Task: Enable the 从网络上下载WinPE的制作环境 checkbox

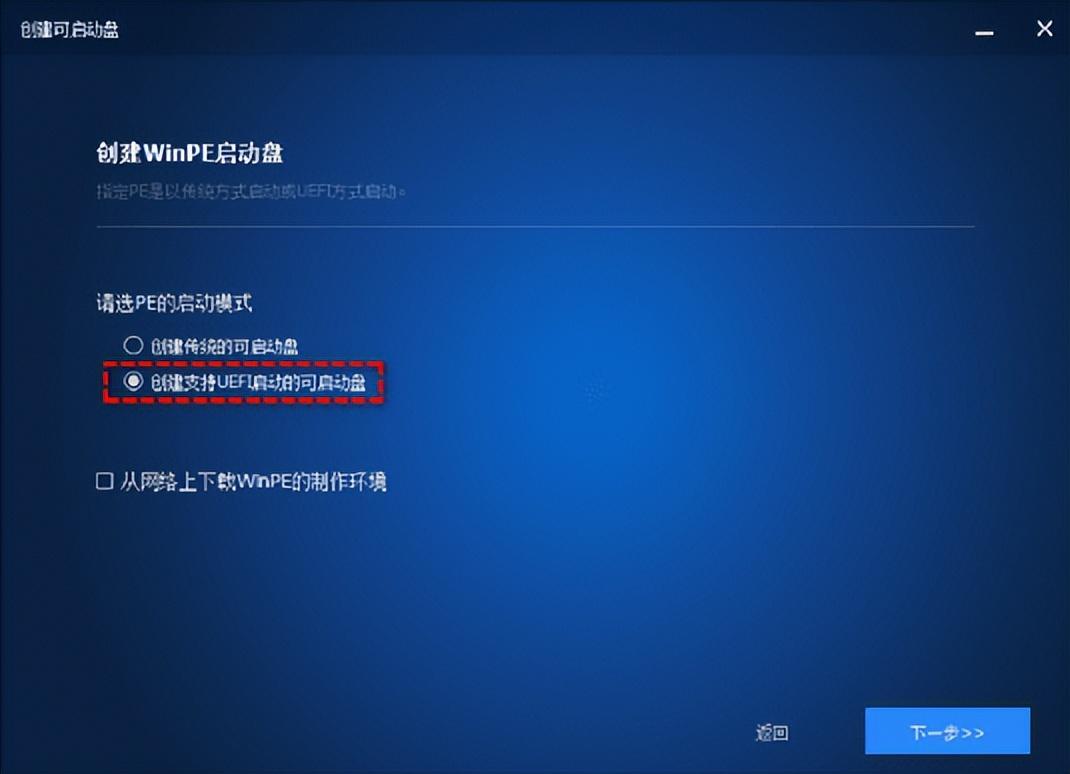Action: click(104, 481)
